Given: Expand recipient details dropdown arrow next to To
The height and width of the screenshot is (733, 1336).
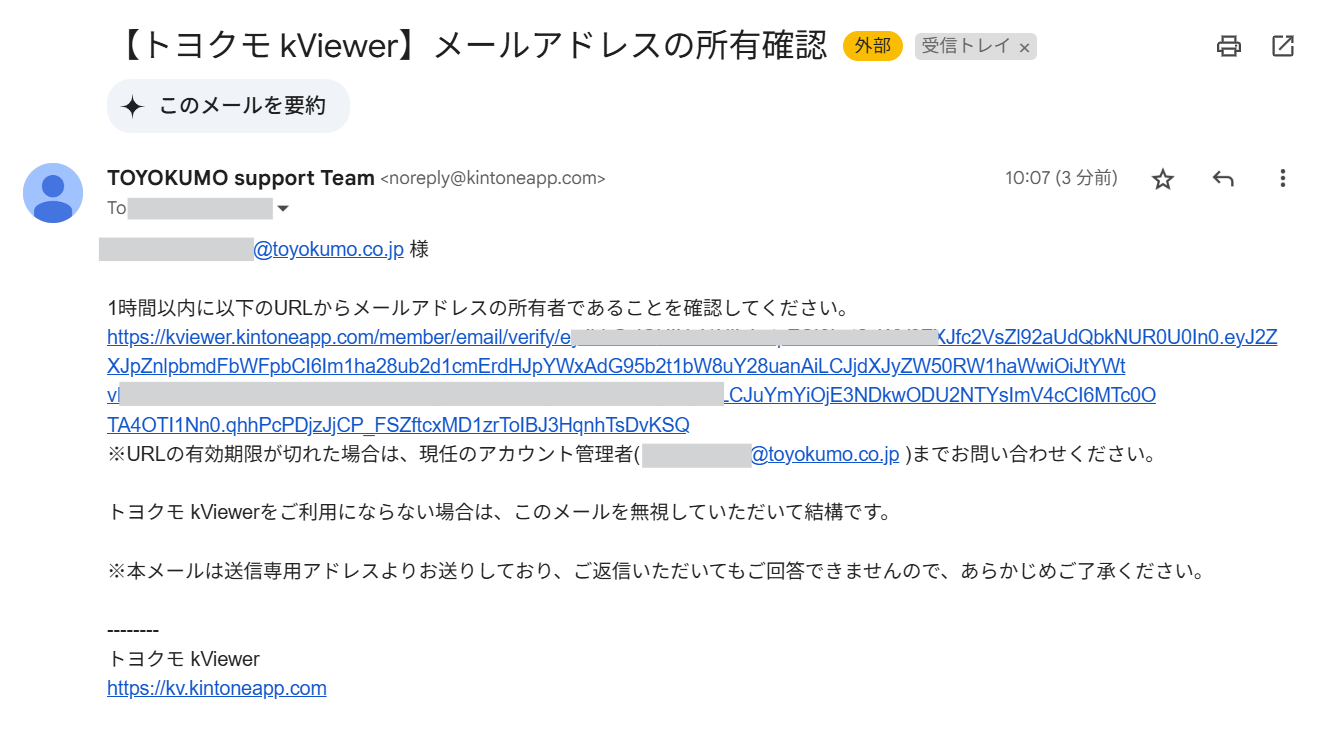Looking at the screenshot, I should (x=283, y=209).
